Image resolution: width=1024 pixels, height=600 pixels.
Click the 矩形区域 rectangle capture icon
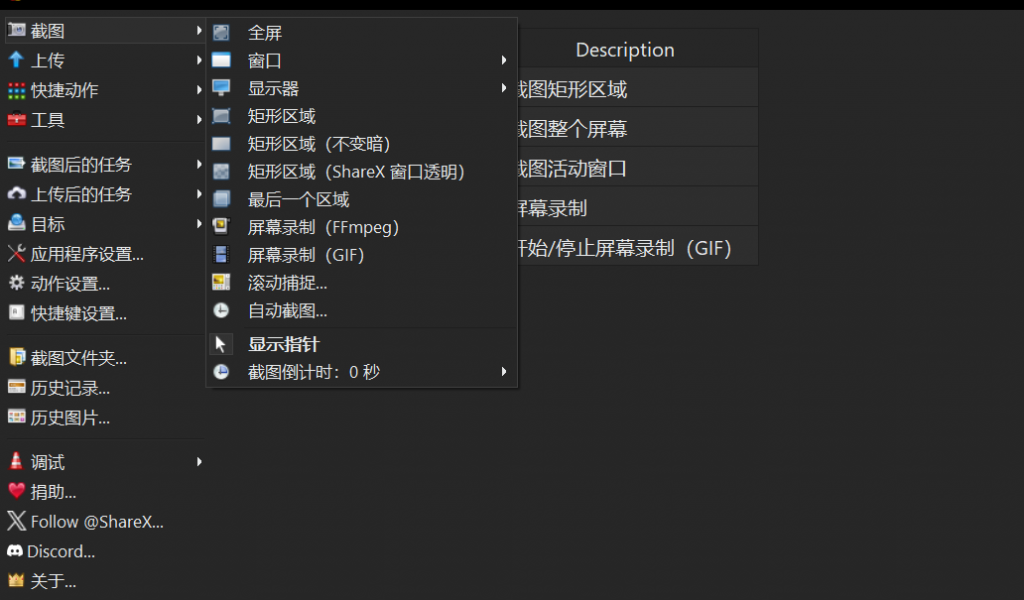click(x=221, y=116)
